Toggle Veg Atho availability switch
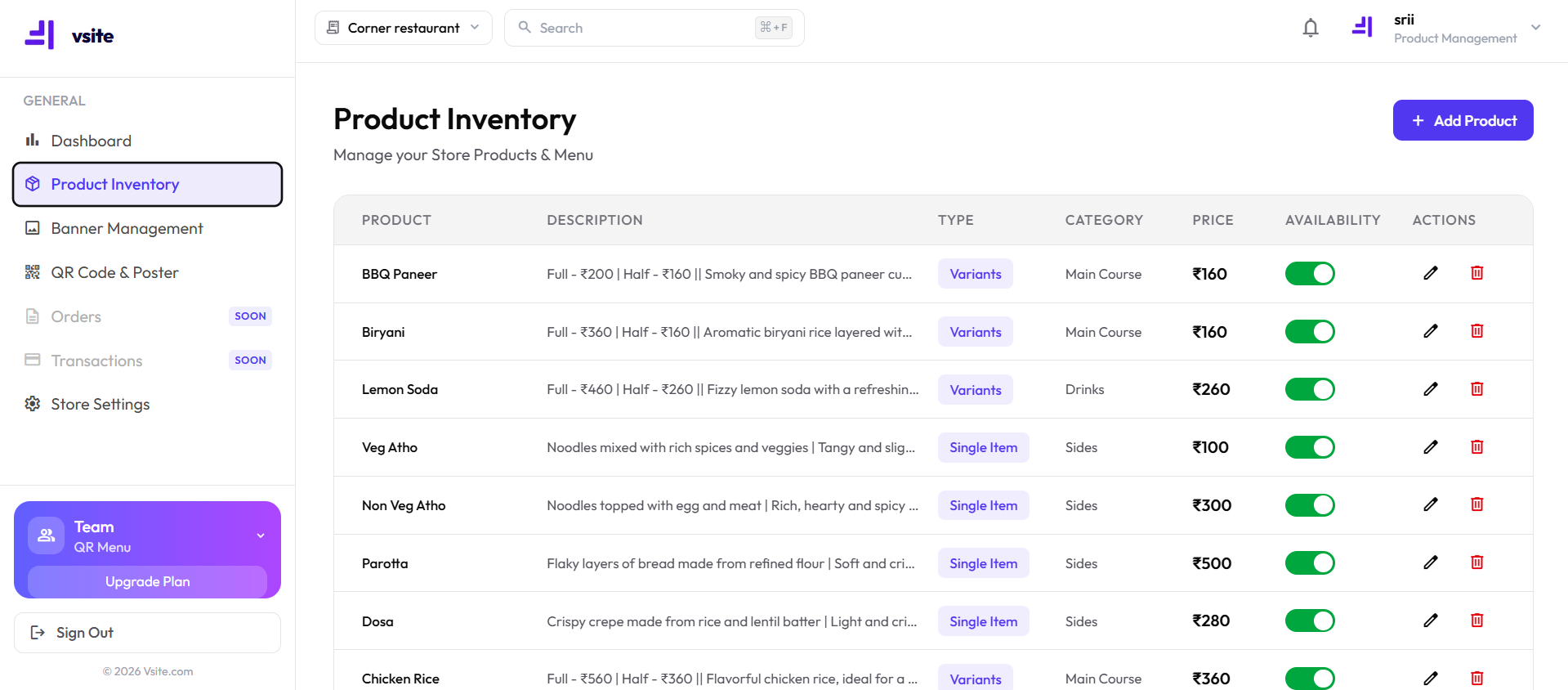The width and height of the screenshot is (1568, 690). 1310,447
